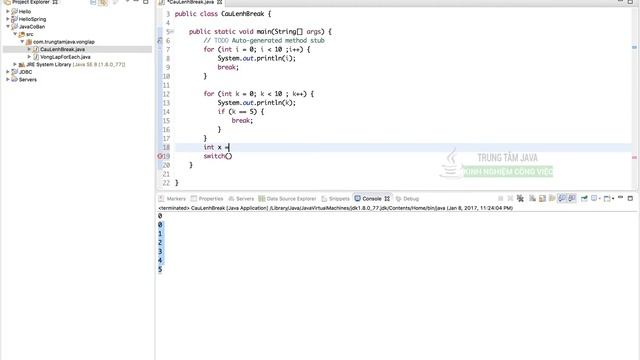This screenshot has height=360, width=640.
Task: Collapse the com.trungtamjava.vonglap package
Action: pos(22,42)
